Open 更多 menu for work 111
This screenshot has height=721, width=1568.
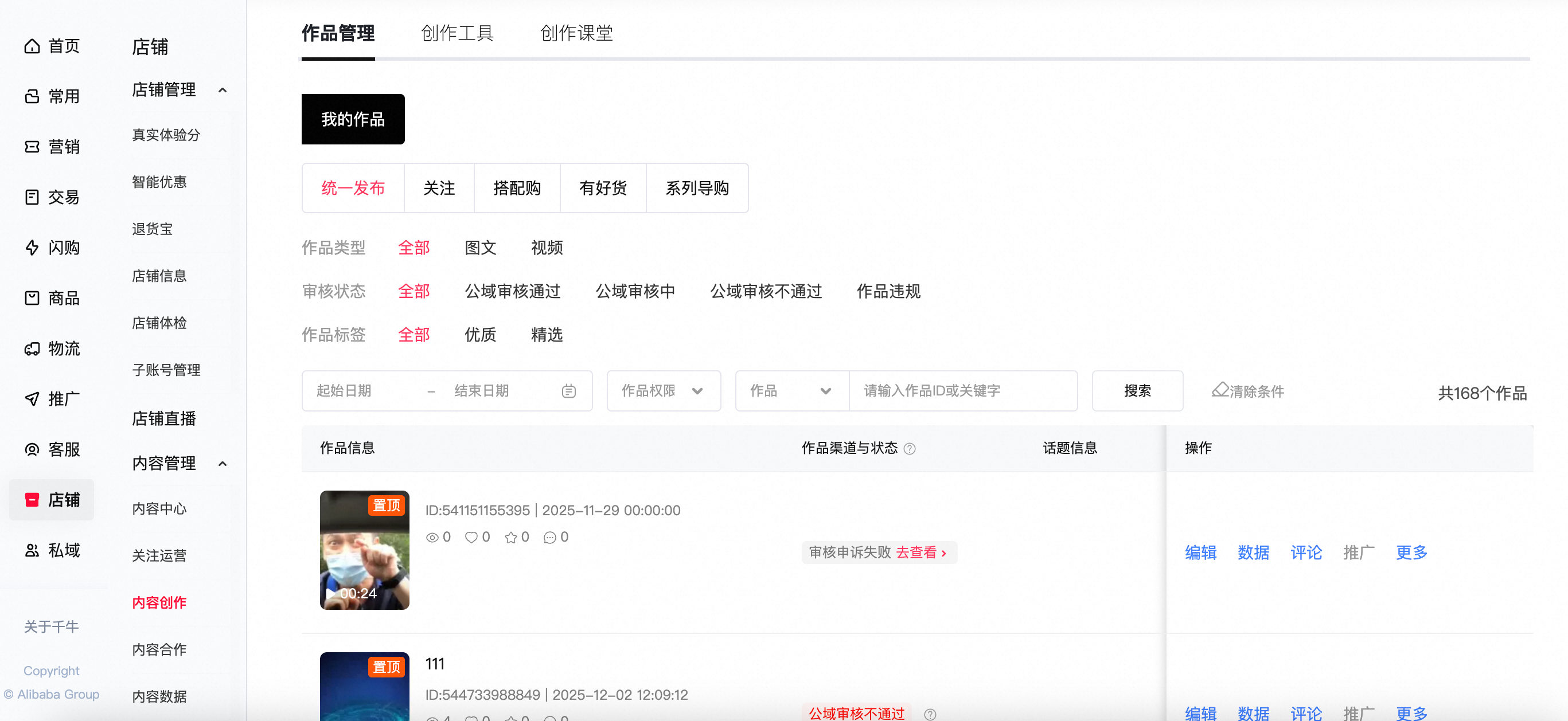coord(1411,713)
